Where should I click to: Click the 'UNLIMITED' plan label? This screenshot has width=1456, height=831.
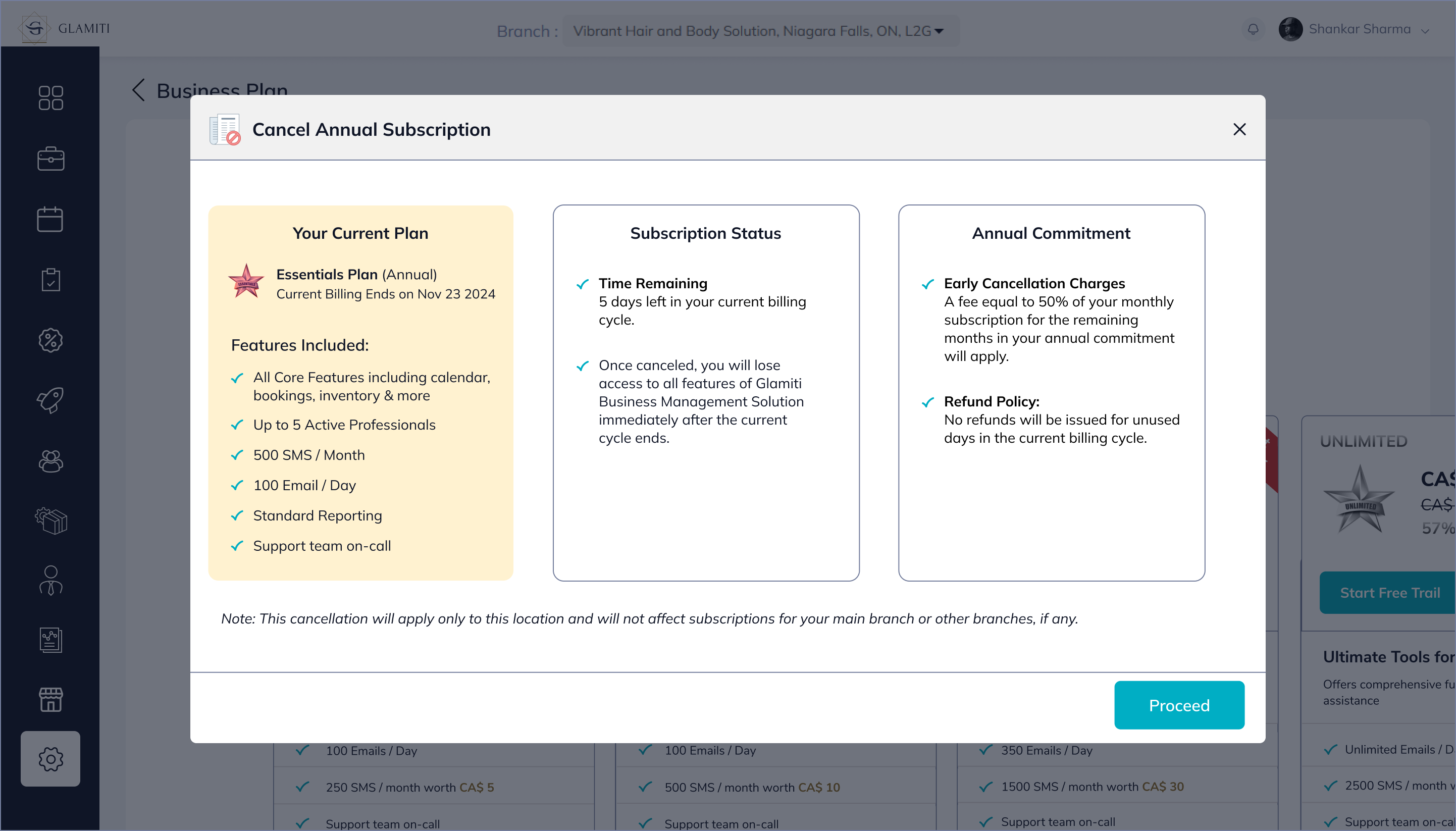coord(1364,441)
